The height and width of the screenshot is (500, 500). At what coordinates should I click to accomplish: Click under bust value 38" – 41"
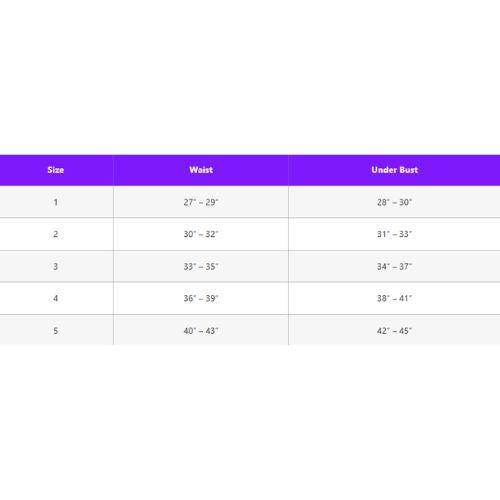point(394,298)
